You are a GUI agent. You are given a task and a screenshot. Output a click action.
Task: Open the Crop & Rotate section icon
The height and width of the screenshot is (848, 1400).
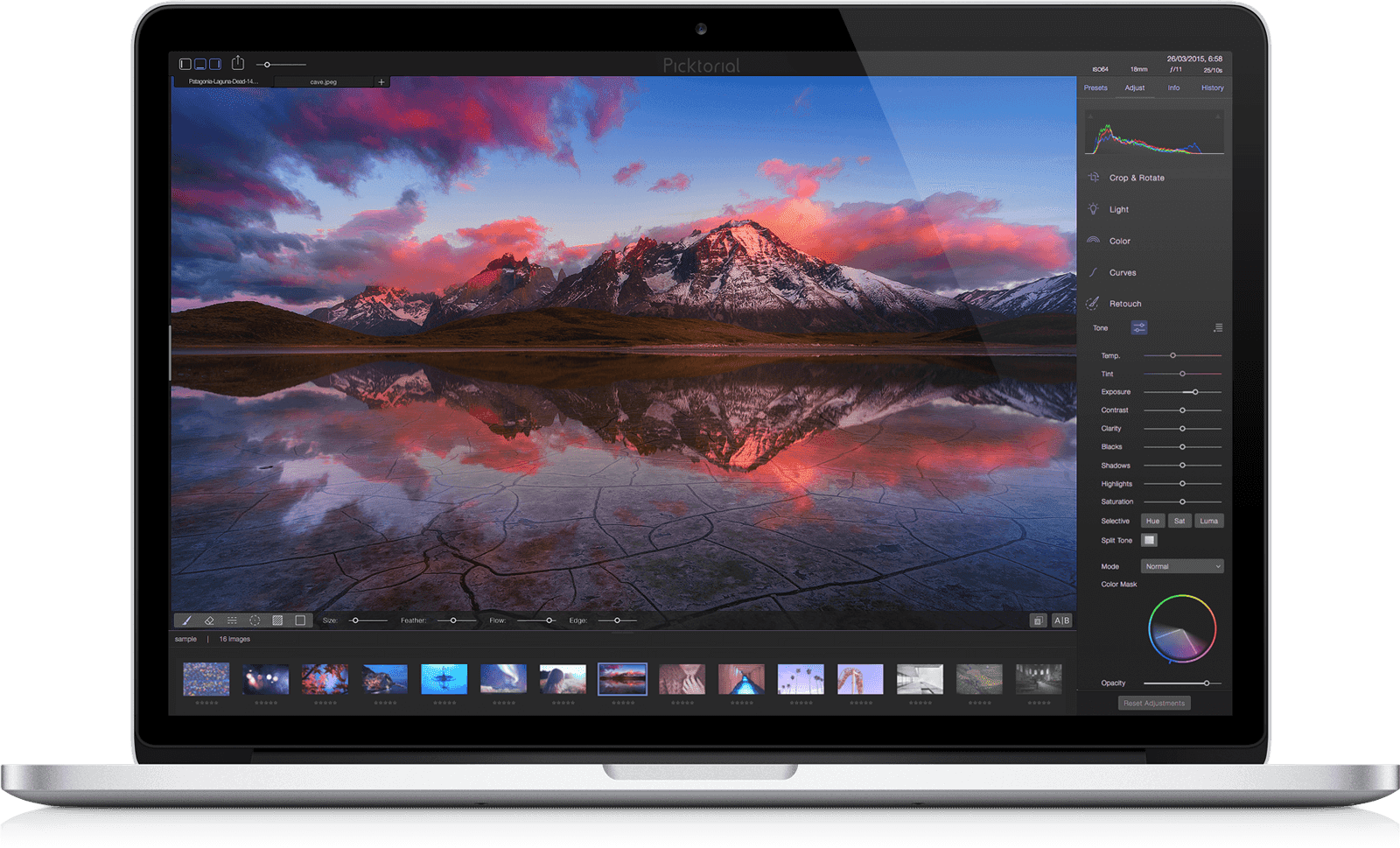click(x=1092, y=178)
